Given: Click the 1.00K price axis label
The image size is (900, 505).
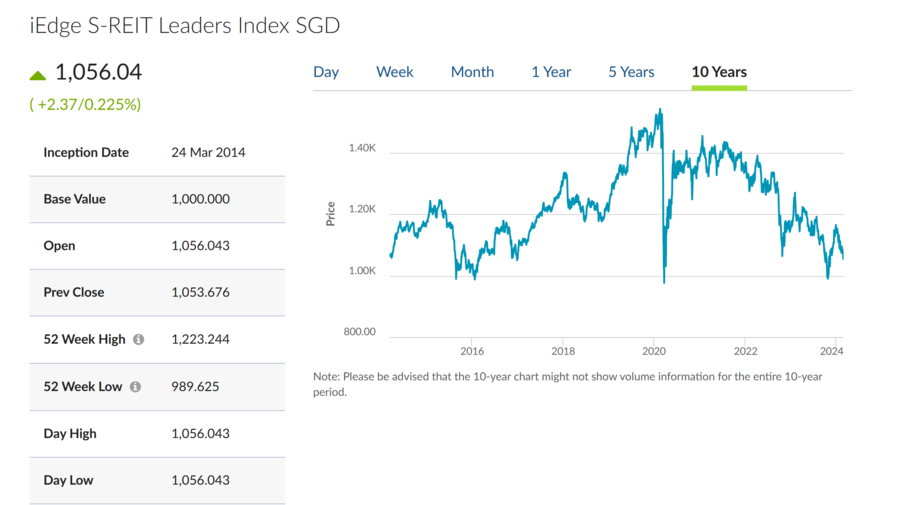Looking at the screenshot, I should pyautogui.click(x=362, y=271).
